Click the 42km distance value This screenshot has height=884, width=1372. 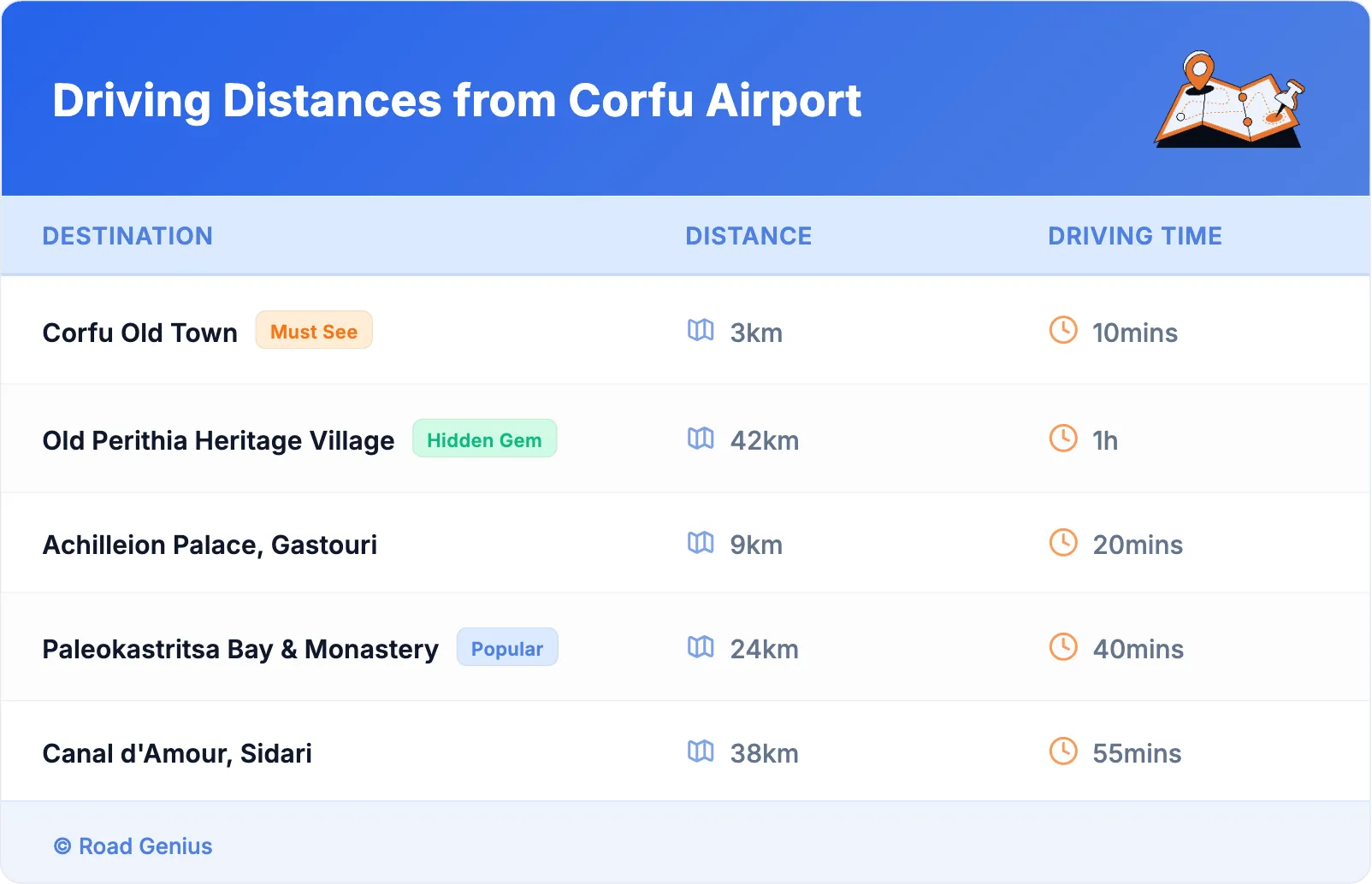click(x=765, y=440)
